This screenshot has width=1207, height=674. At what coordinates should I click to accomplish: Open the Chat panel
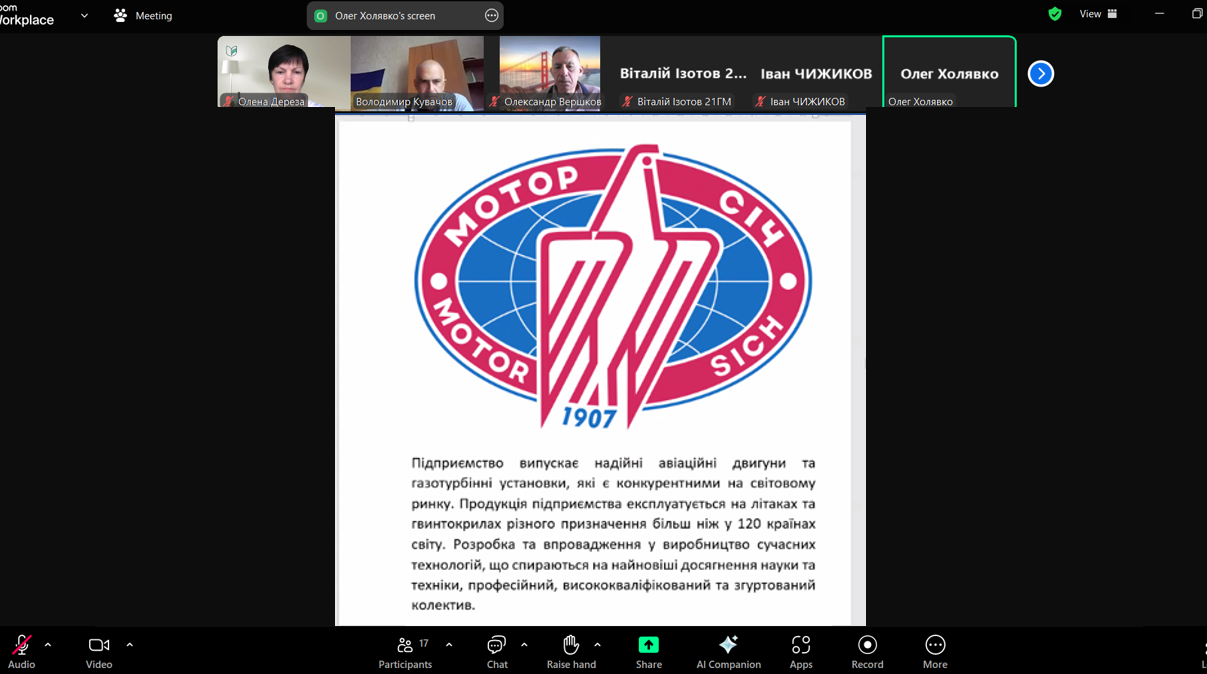[497, 651]
